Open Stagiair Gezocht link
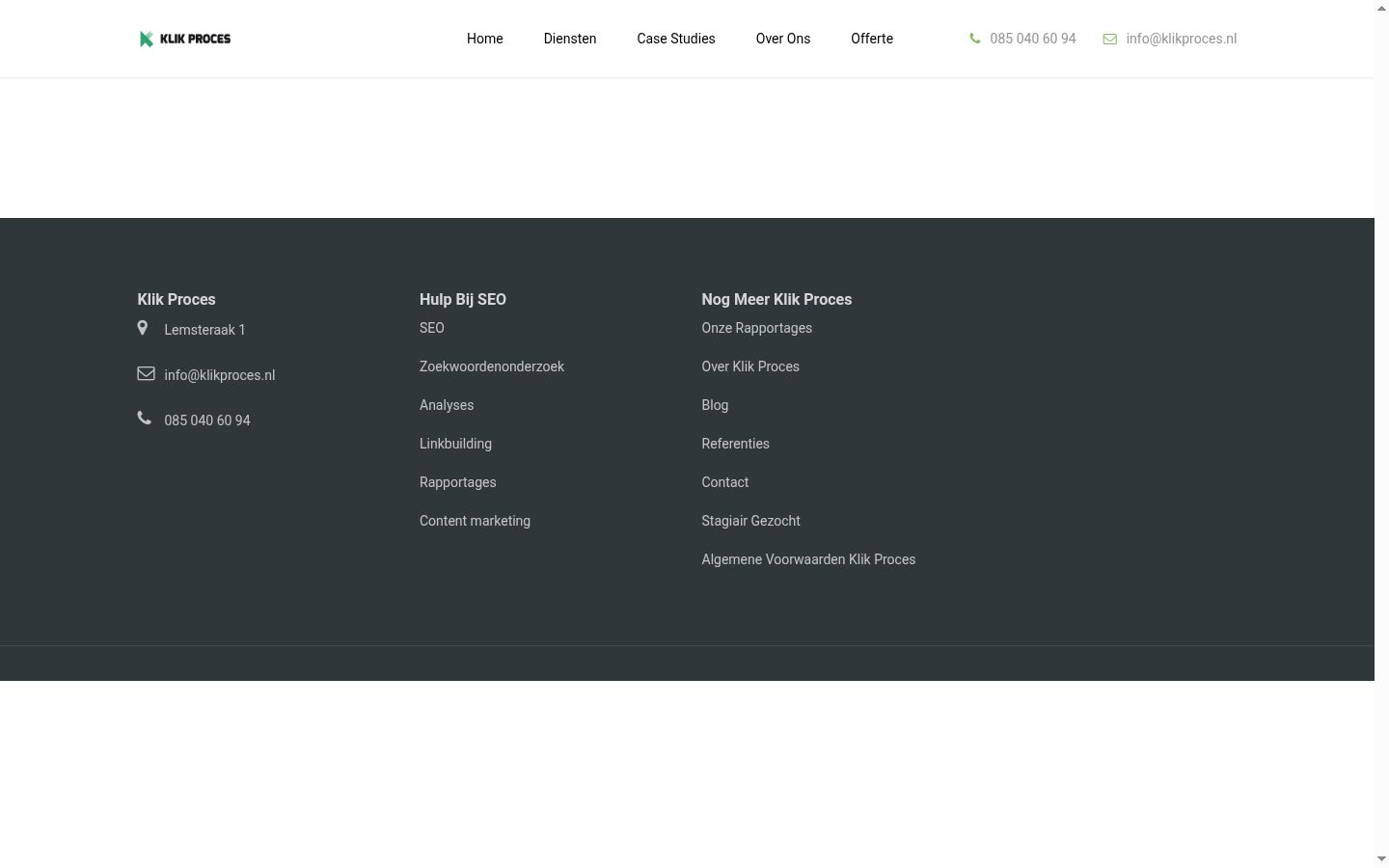Viewport: 1389px width, 868px height. [751, 521]
